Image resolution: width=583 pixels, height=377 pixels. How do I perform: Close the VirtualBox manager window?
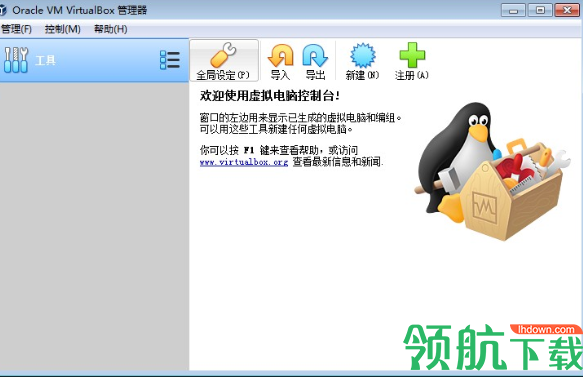567,10
